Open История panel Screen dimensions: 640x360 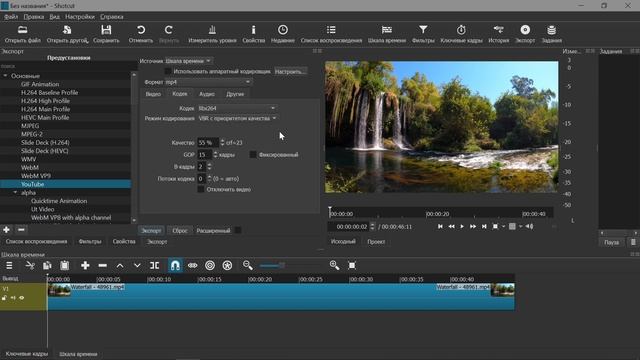click(498, 34)
